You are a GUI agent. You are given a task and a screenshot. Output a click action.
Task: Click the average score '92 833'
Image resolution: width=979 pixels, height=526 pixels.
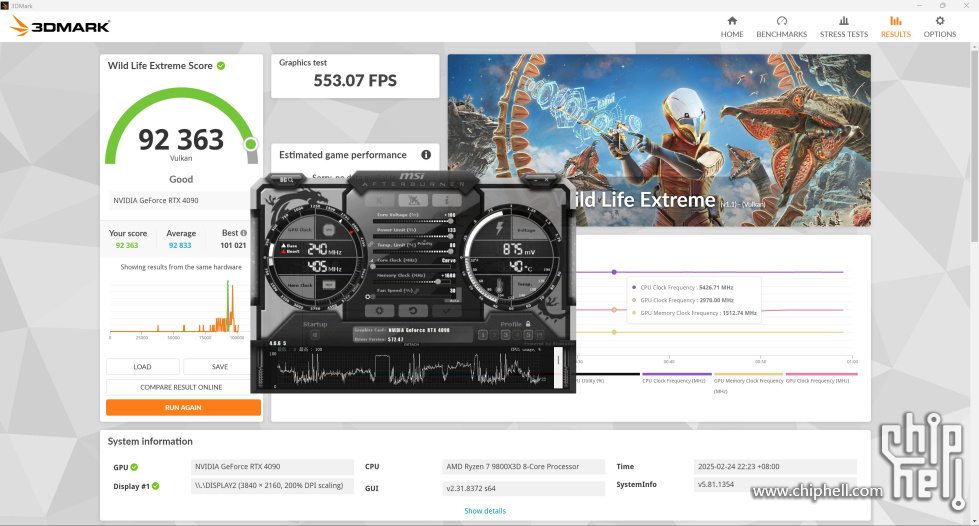coord(180,246)
